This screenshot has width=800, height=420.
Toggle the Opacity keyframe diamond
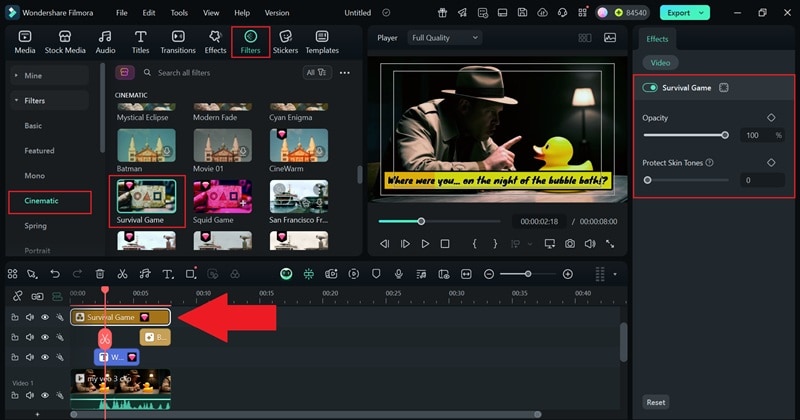(771, 117)
